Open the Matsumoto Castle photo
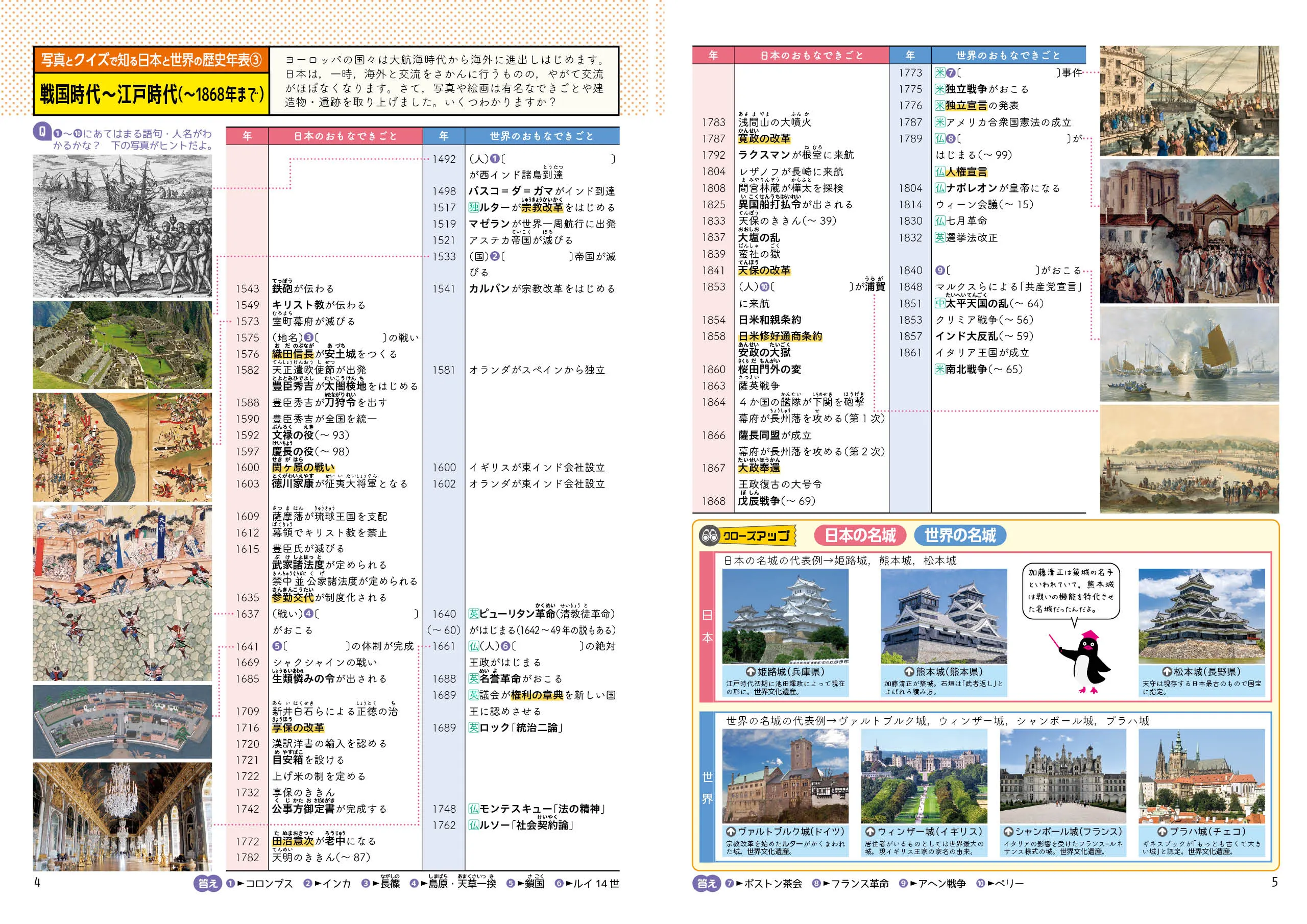1307x924 pixels. (x=1202, y=616)
